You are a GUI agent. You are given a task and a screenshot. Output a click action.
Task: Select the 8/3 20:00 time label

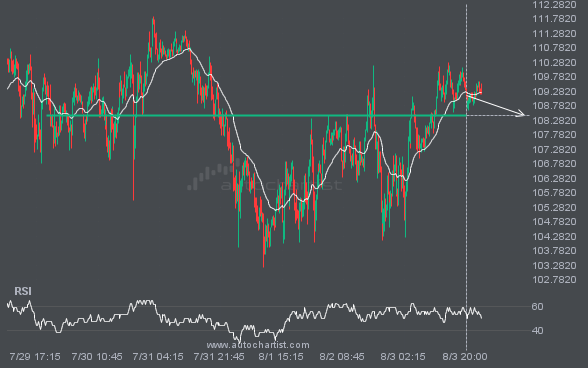465,356
